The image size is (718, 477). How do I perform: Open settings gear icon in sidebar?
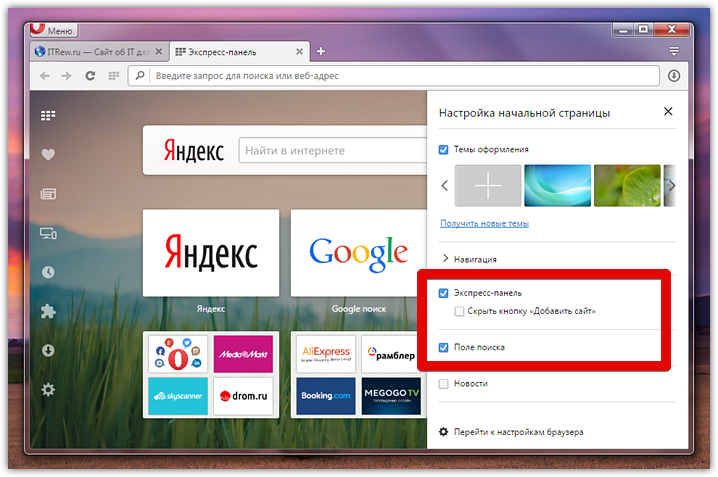click(48, 390)
